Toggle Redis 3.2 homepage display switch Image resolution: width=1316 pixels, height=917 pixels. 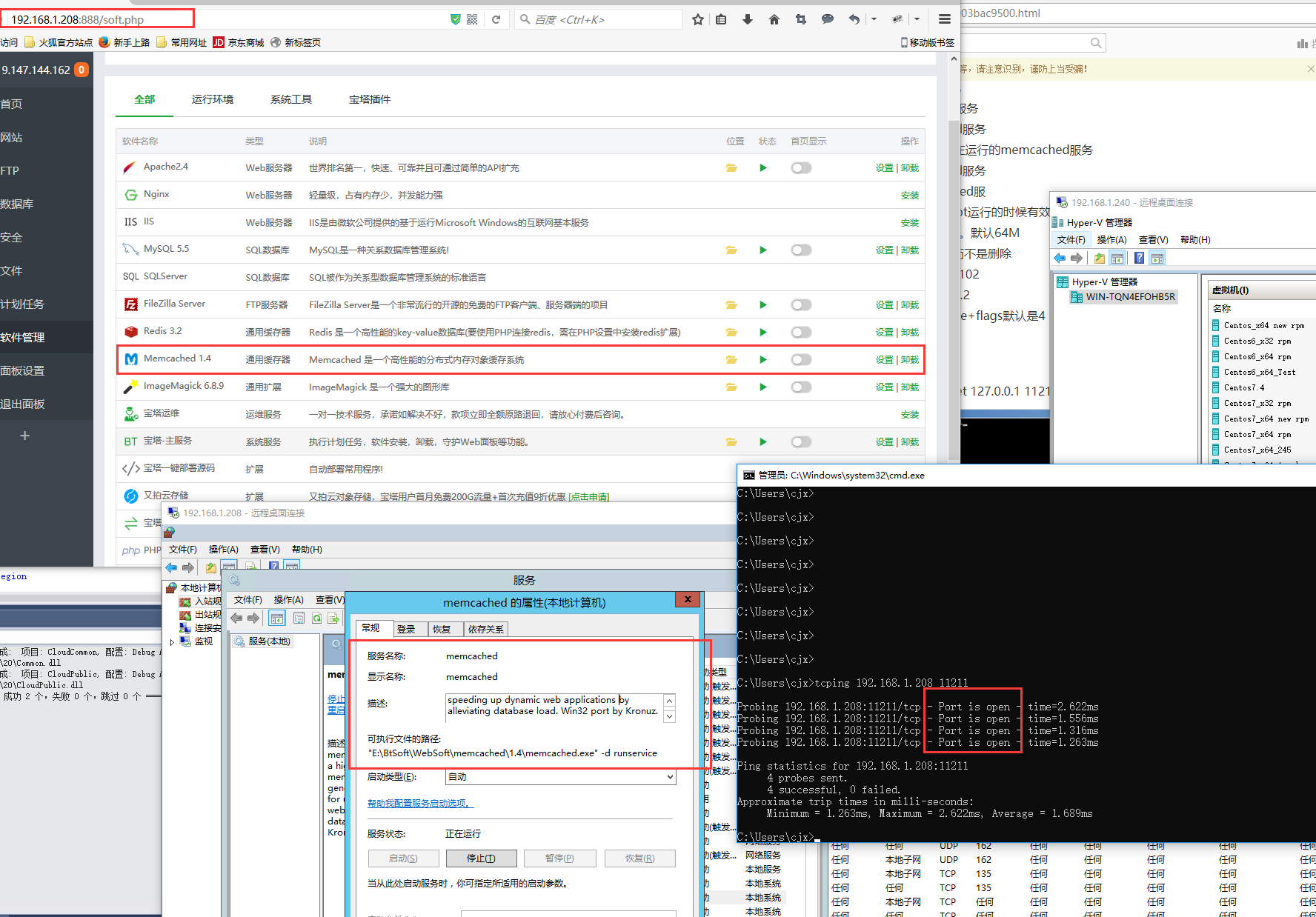tap(801, 333)
